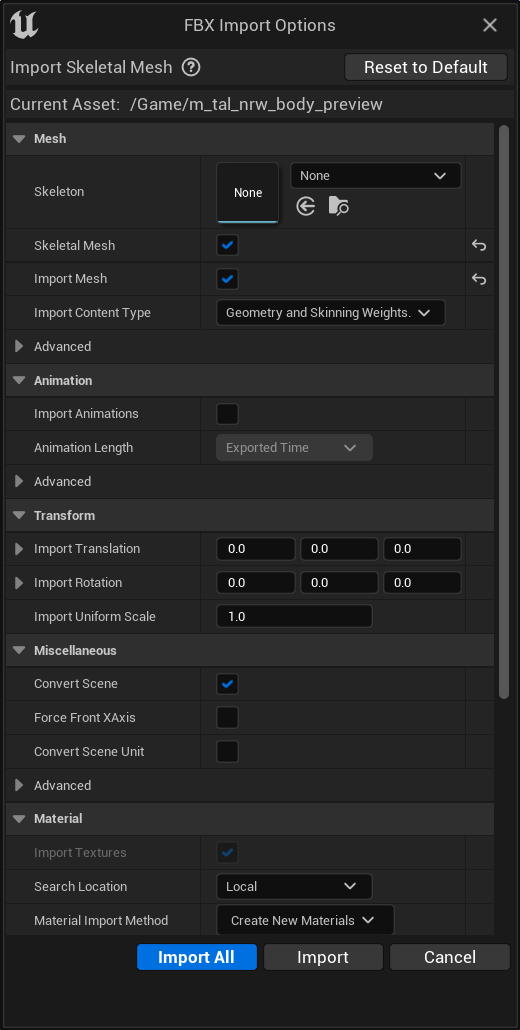520x1030 pixels.
Task: Open the Import Content Type dropdown
Action: 331,313
